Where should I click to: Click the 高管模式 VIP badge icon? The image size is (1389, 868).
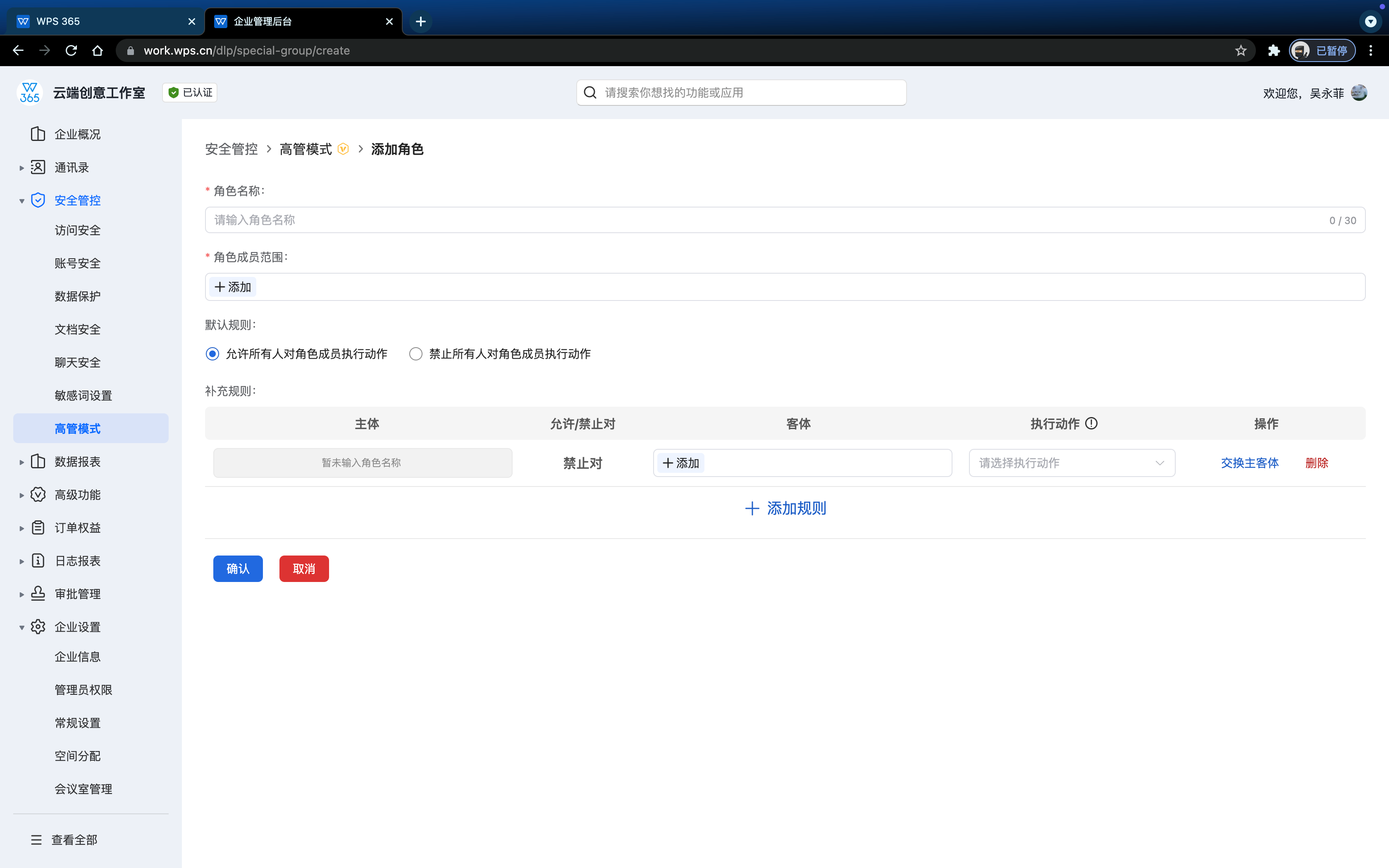click(x=343, y=149)
